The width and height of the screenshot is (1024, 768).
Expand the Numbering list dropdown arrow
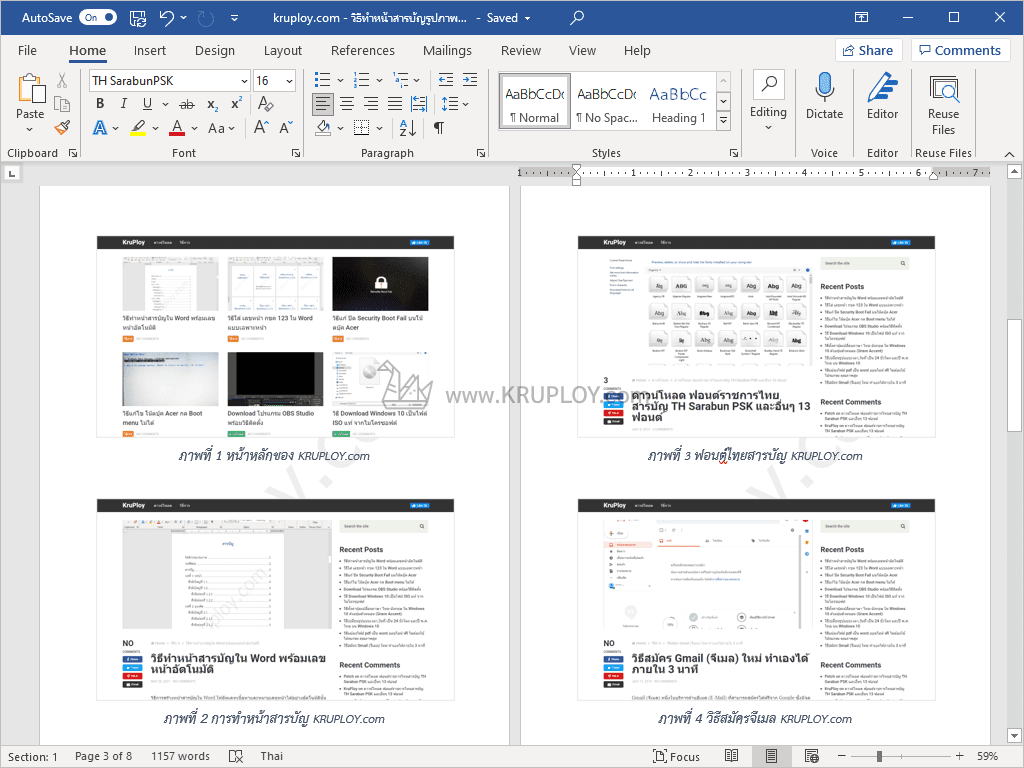[379, 80]
